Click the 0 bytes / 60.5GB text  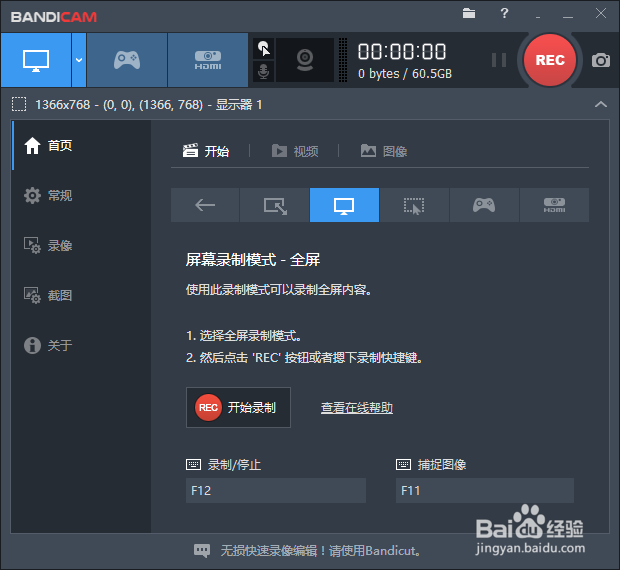click(405, 74)
